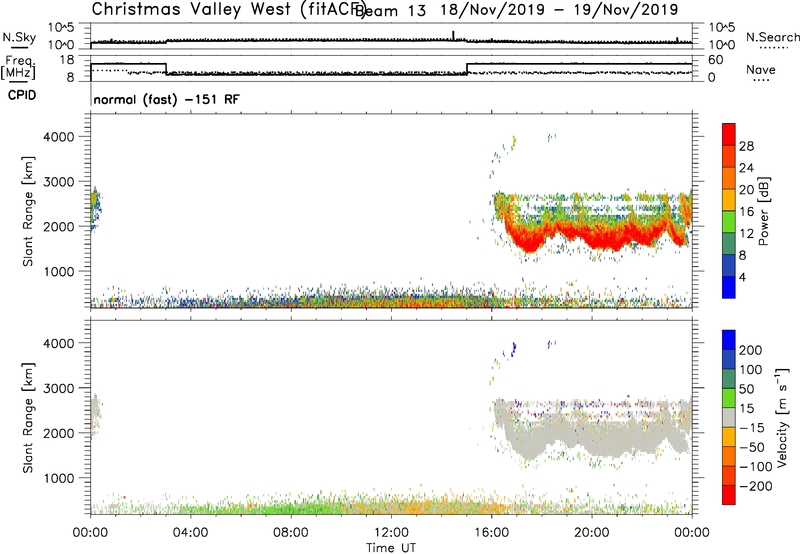Viewport: 800px width, 554px height.
Task: Click the 'normal (fast) -151 RF' text
Action: [x=166, y=99]
